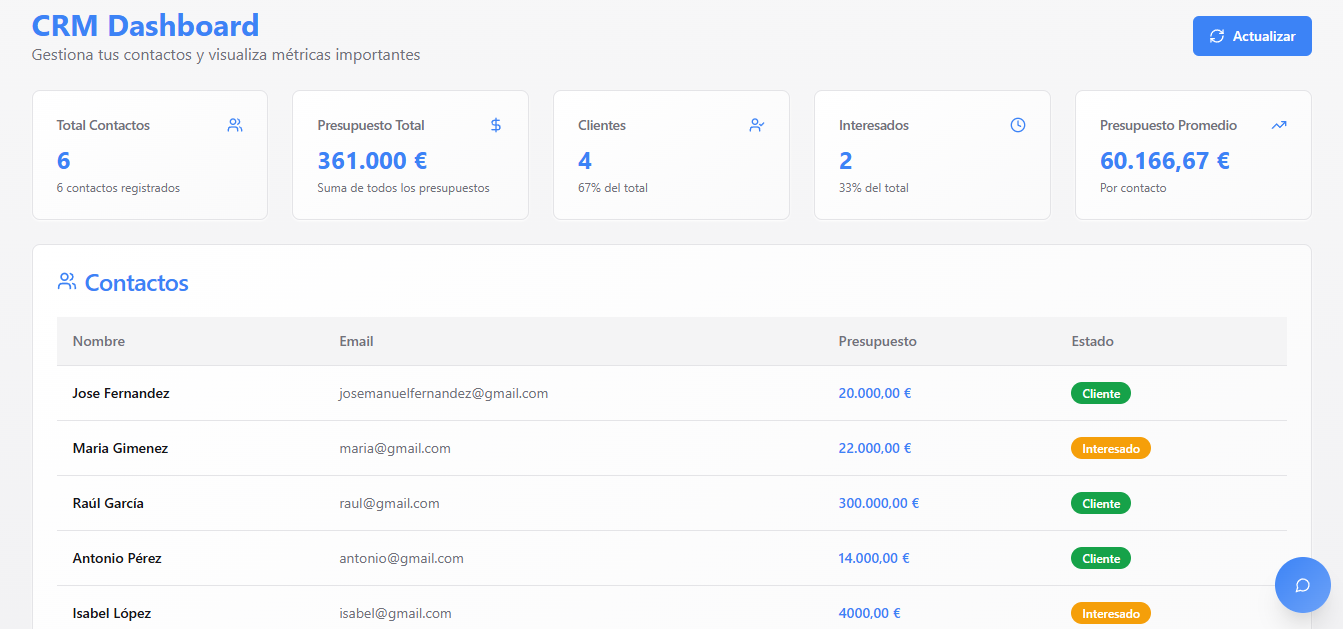Select Maria Gimenez's Interesado badge
The width and height of the screenshot is (1343, 629).
point(1110,448)
